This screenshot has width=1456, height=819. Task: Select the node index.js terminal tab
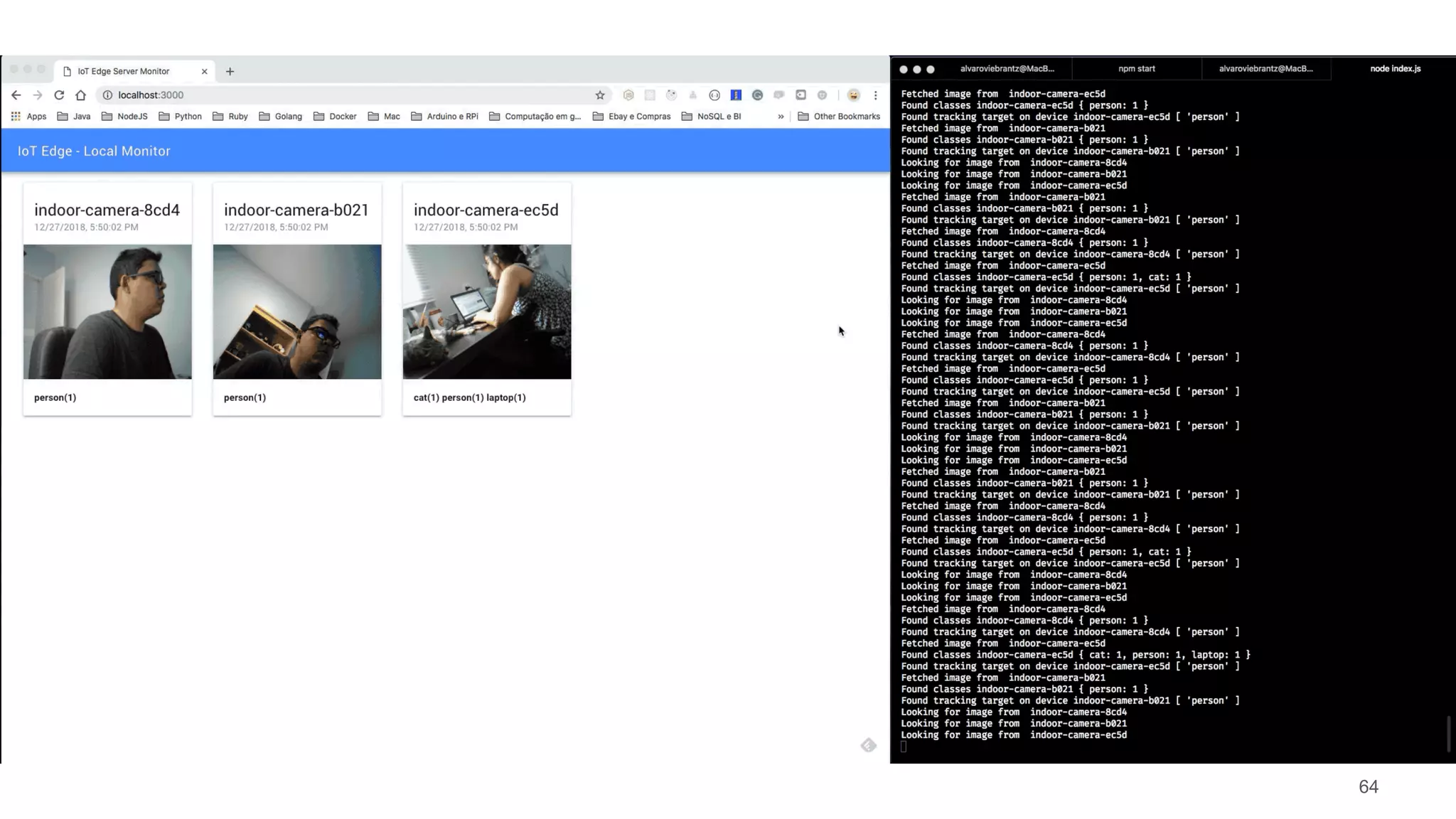click(x=1395, y=69)
